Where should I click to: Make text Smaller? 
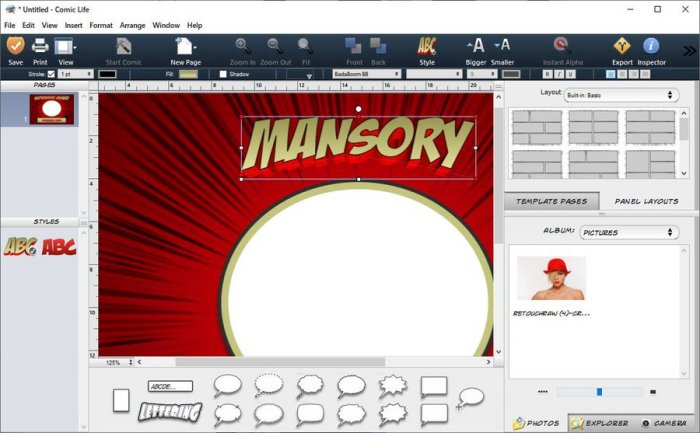coord(503,46)
